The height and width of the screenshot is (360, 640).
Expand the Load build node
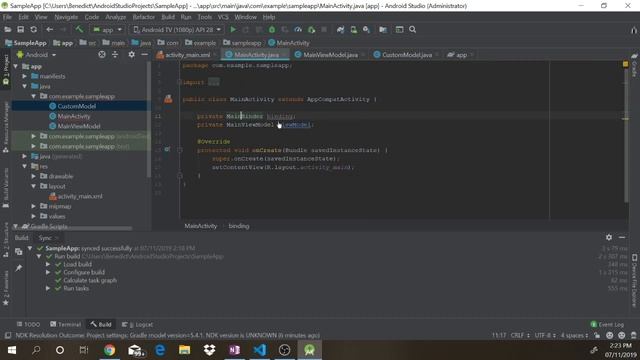tap(48, 264)
